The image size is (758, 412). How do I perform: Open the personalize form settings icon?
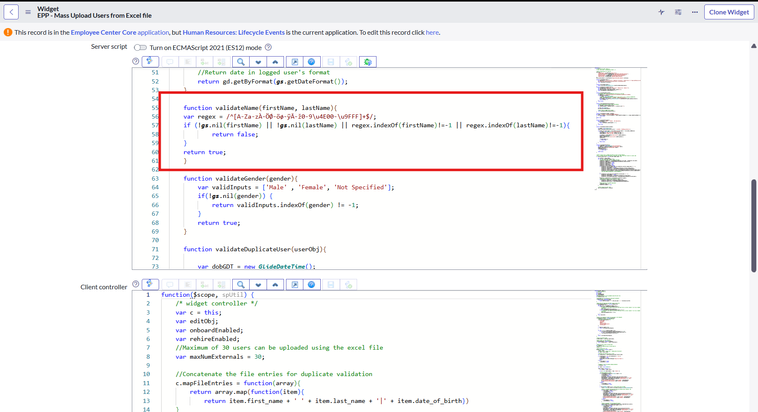pyautogui.click(x=678, y=12)
